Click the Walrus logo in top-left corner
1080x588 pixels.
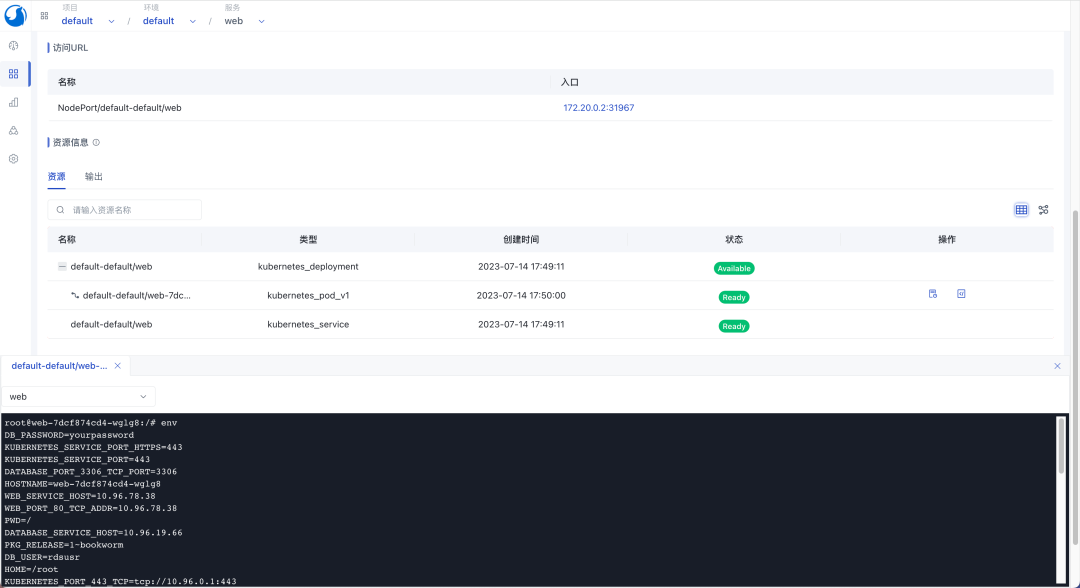tap(15, 15)
